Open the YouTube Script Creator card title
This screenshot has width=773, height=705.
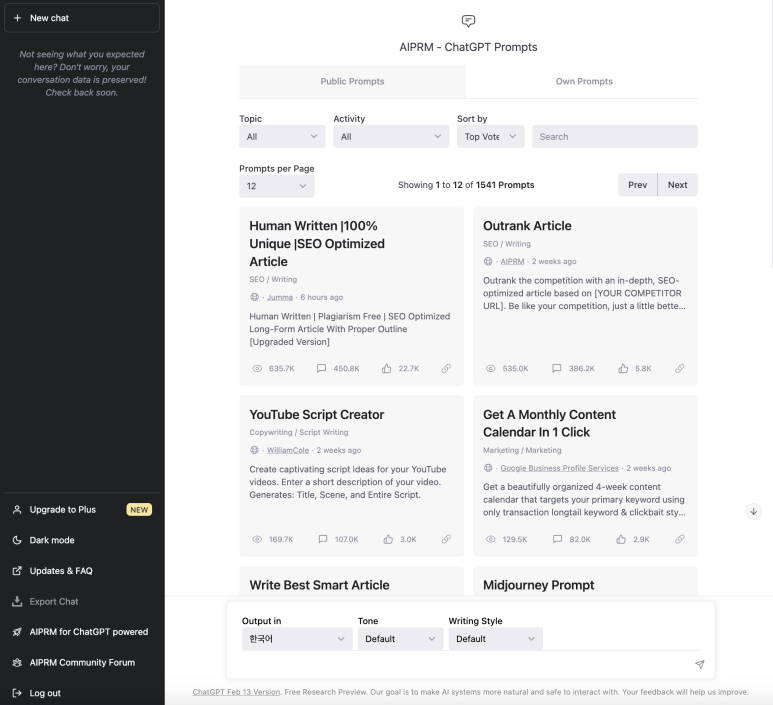tap(316, 415)
